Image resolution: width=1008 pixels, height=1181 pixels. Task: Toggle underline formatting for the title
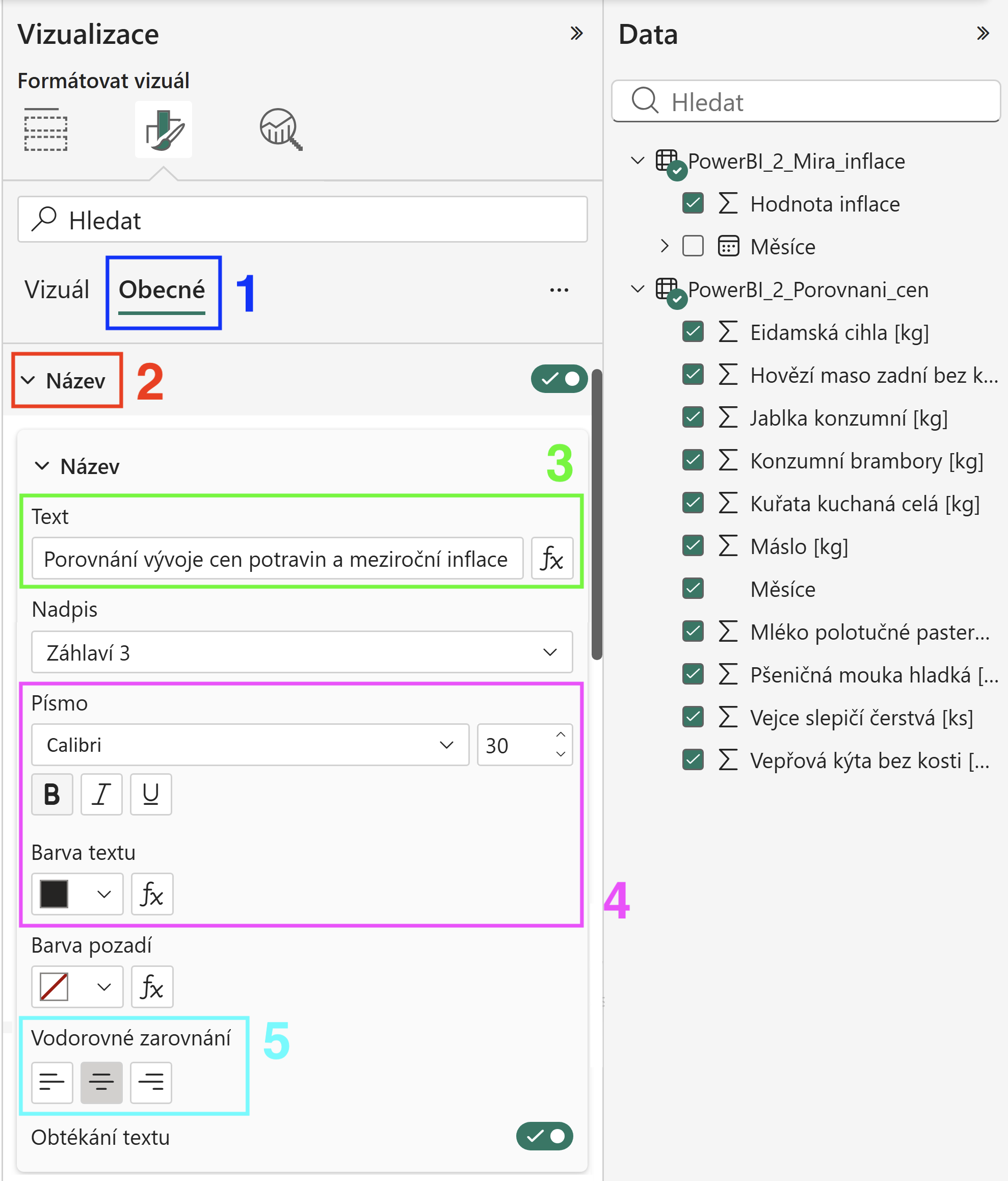click(151, 794)
